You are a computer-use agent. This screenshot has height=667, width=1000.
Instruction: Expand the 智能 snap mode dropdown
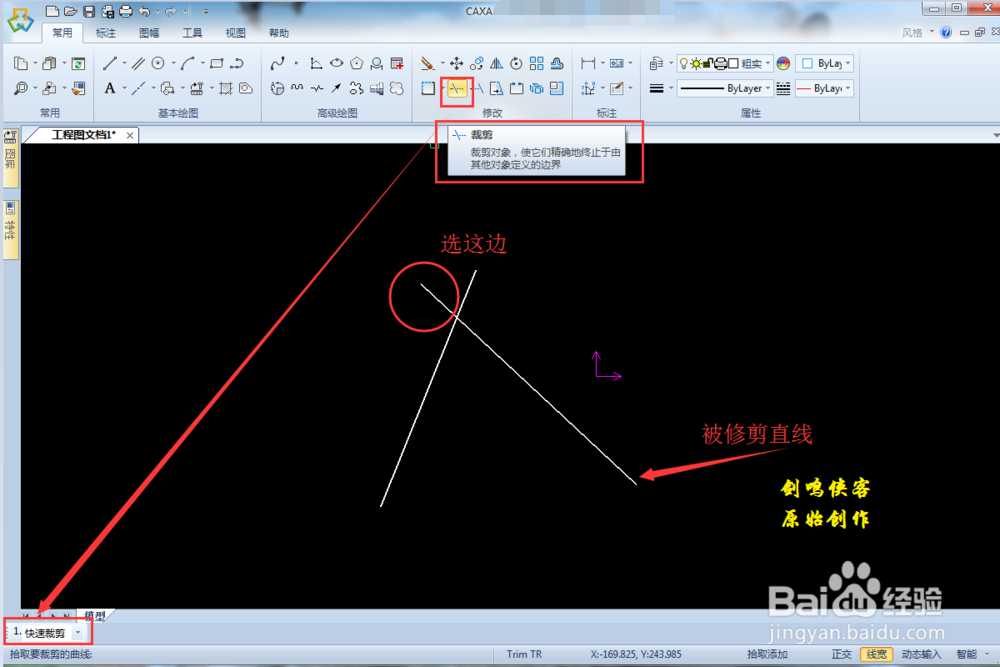[x=987, y=654]
